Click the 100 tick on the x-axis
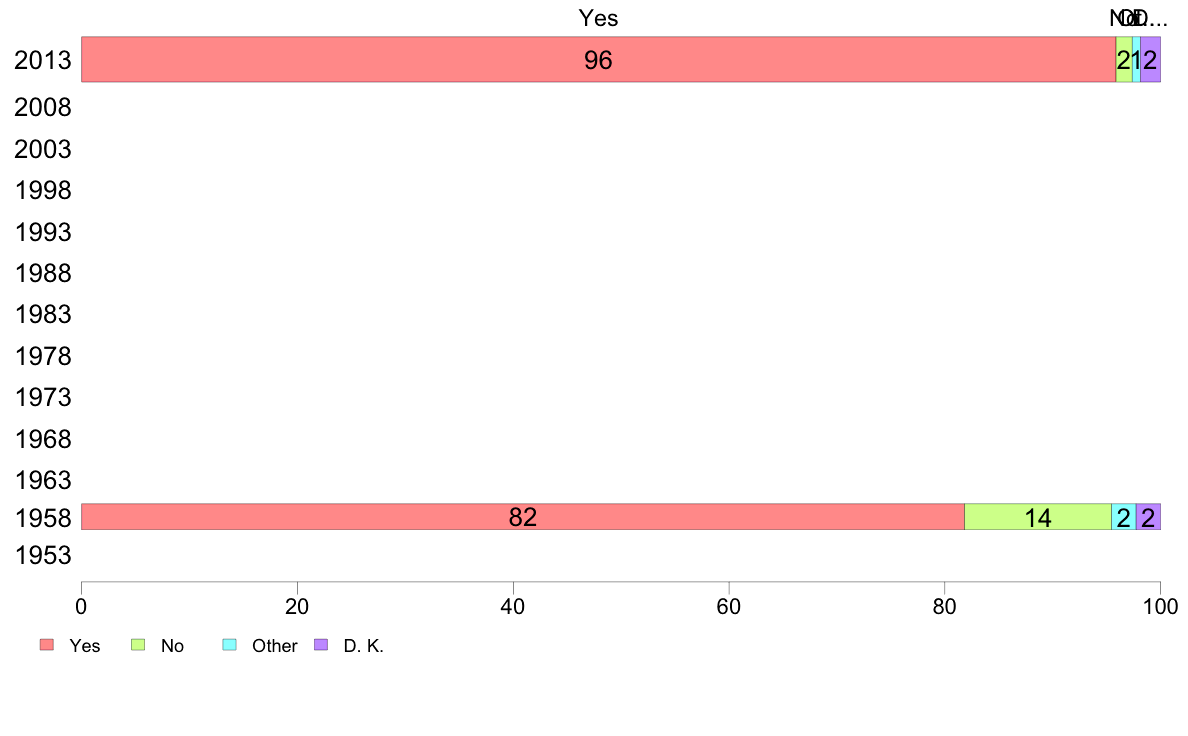Screen dimensions: 1188x736 [x=1161, y=606]
